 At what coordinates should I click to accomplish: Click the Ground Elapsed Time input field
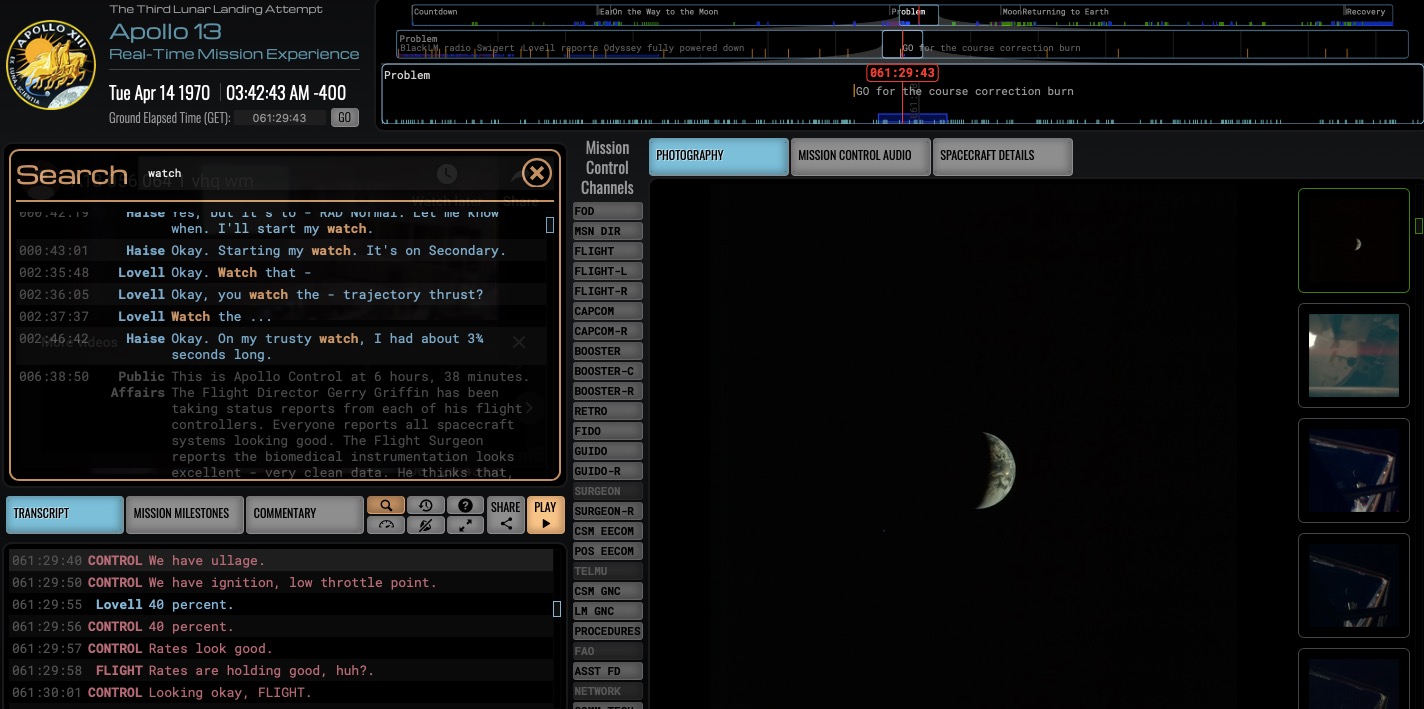click(280, 118)
